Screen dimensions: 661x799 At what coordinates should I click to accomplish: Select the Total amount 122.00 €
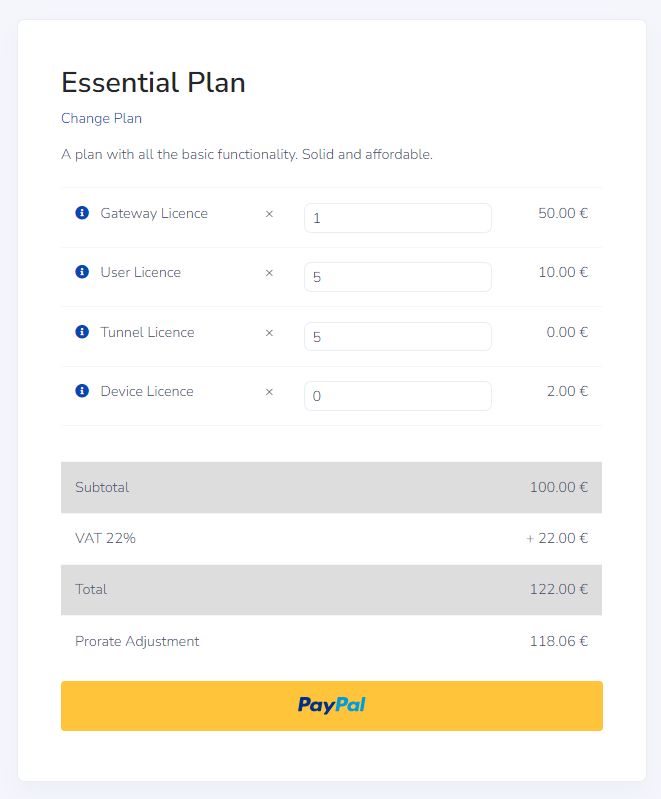(x=559, y=589)
